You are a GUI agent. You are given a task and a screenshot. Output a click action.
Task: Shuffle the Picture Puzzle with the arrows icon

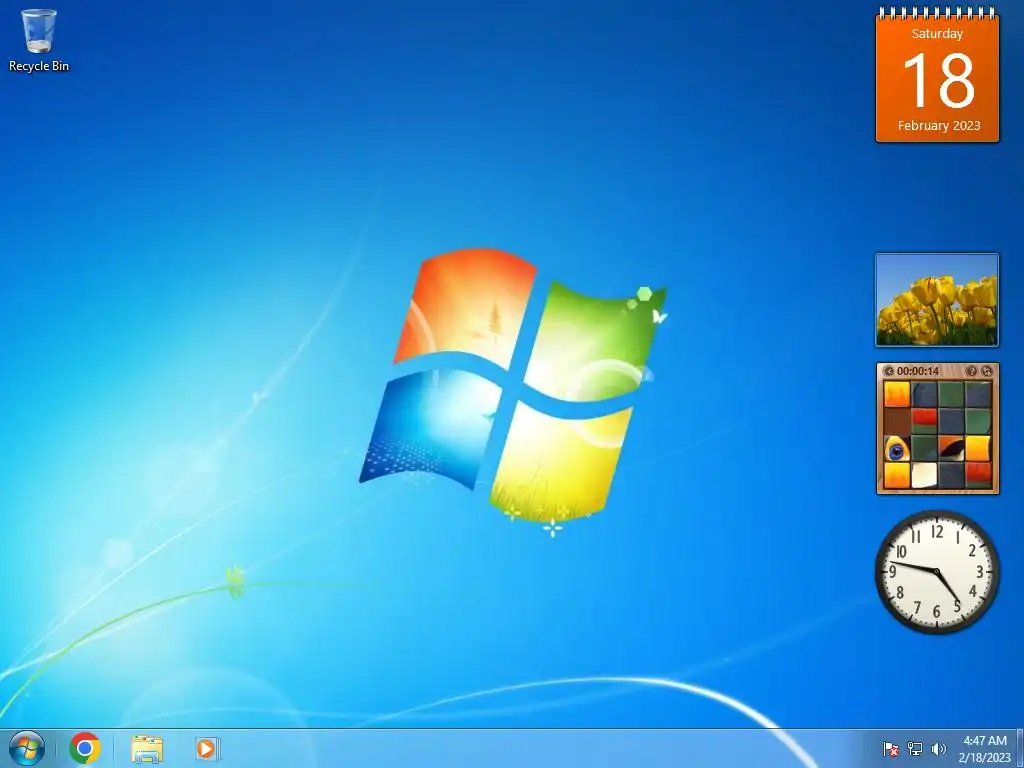[x=987, y=371]
